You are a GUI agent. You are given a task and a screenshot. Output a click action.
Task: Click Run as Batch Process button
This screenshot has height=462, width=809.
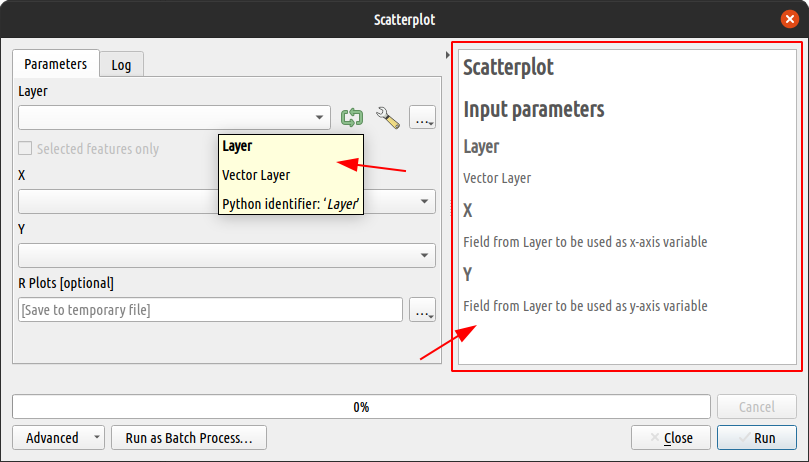[x=189, y=438]
